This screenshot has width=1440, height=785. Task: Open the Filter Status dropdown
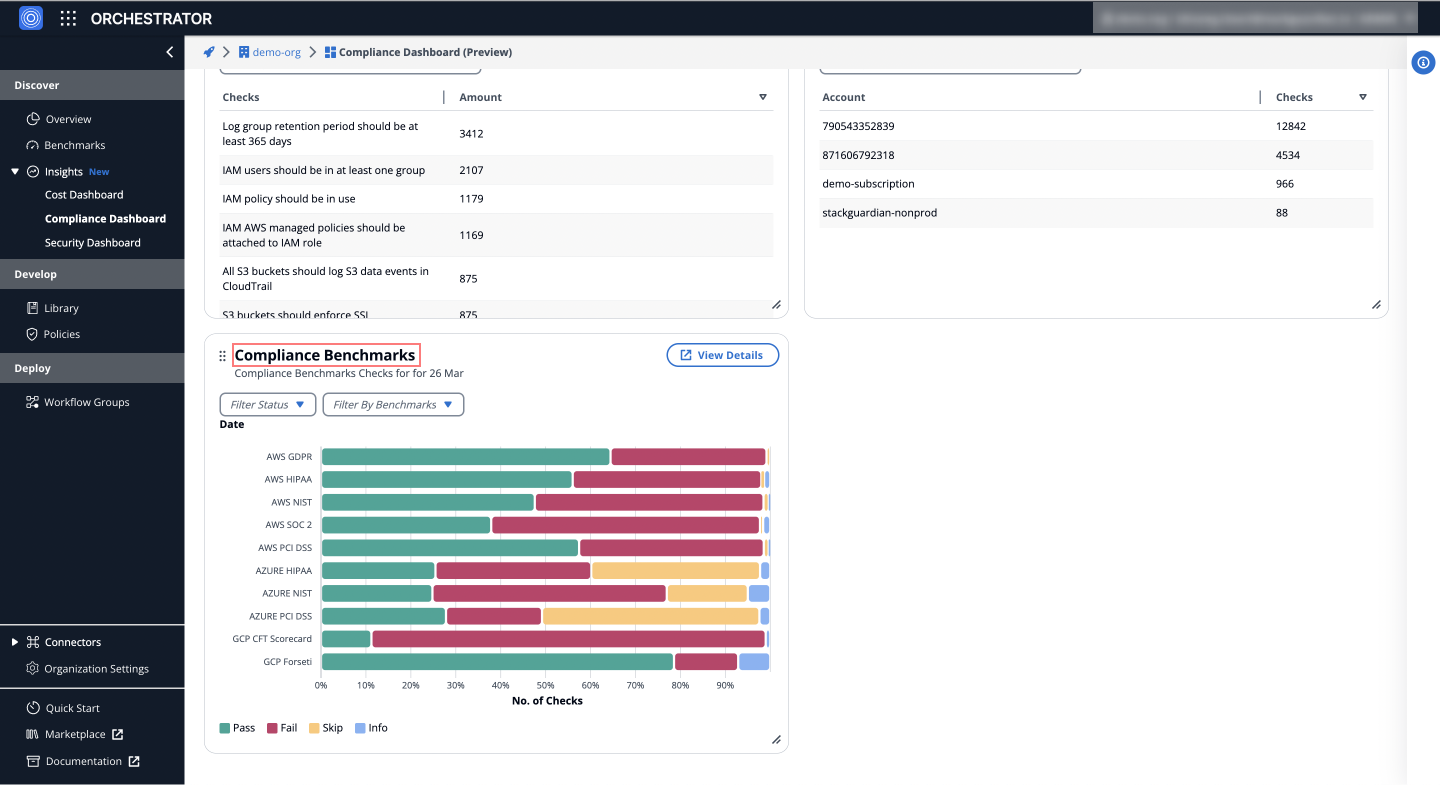(x=267, y=404)
